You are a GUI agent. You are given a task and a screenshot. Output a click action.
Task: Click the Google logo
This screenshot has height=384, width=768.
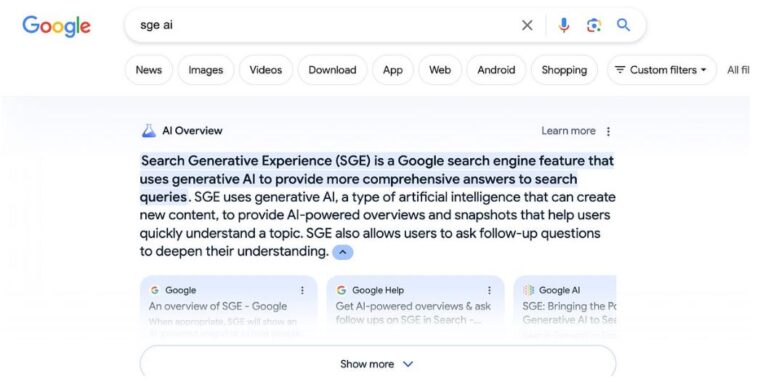tap(56, 26)
